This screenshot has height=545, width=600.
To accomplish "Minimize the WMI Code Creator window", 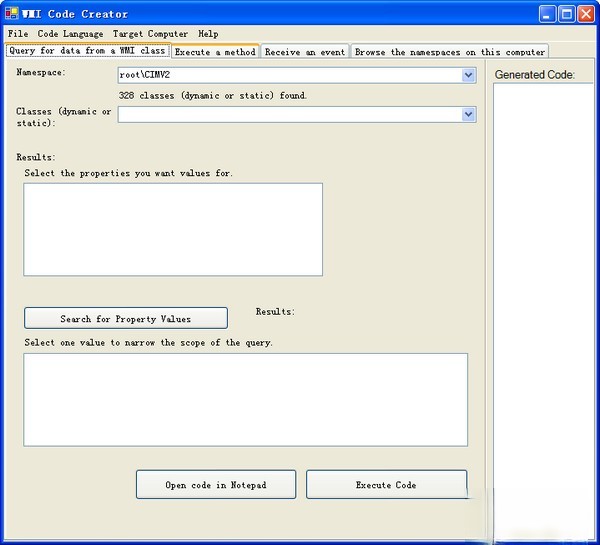I will (x=547, y=14).
